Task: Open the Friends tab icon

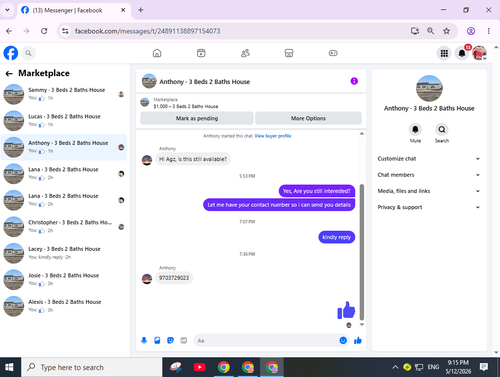Action: [245, 53]
